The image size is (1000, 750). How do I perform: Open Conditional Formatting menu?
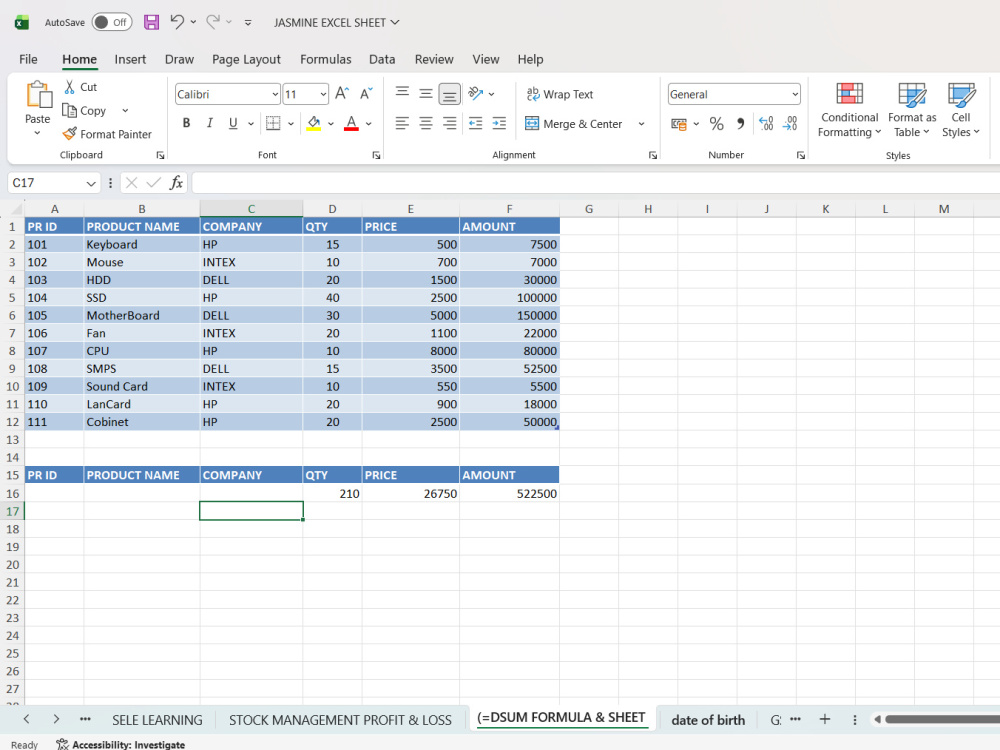tap(849, 110)
